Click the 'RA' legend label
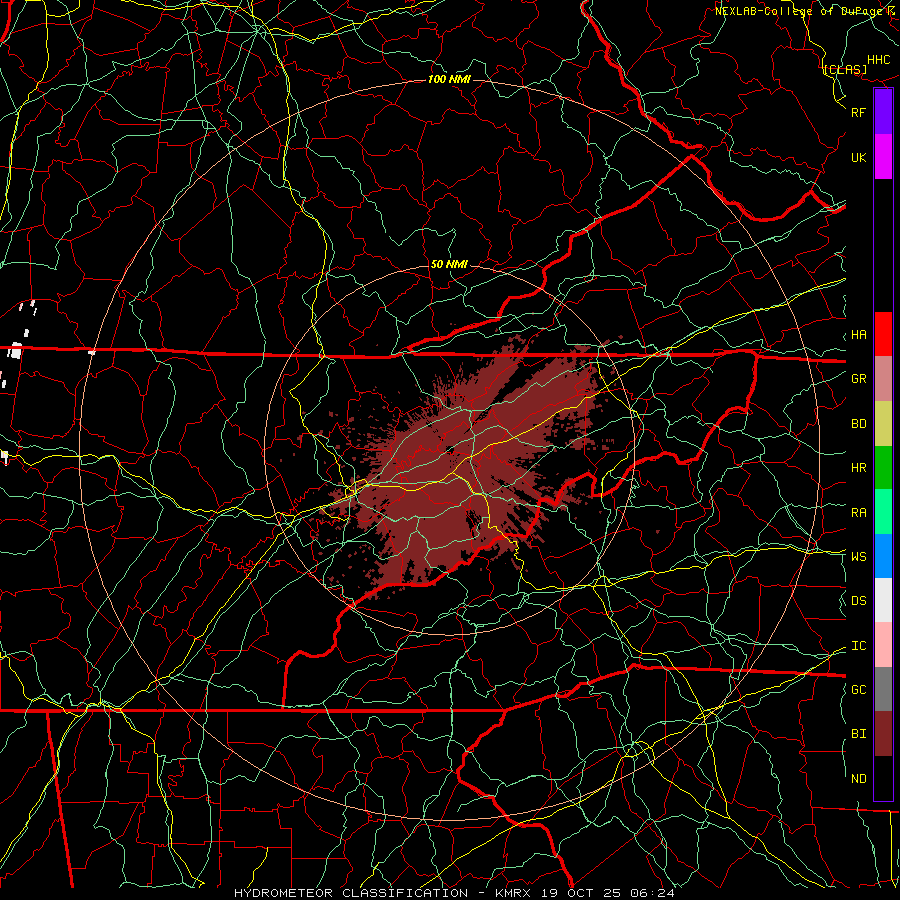The image size is (900, 900). [x=859, y=513]
